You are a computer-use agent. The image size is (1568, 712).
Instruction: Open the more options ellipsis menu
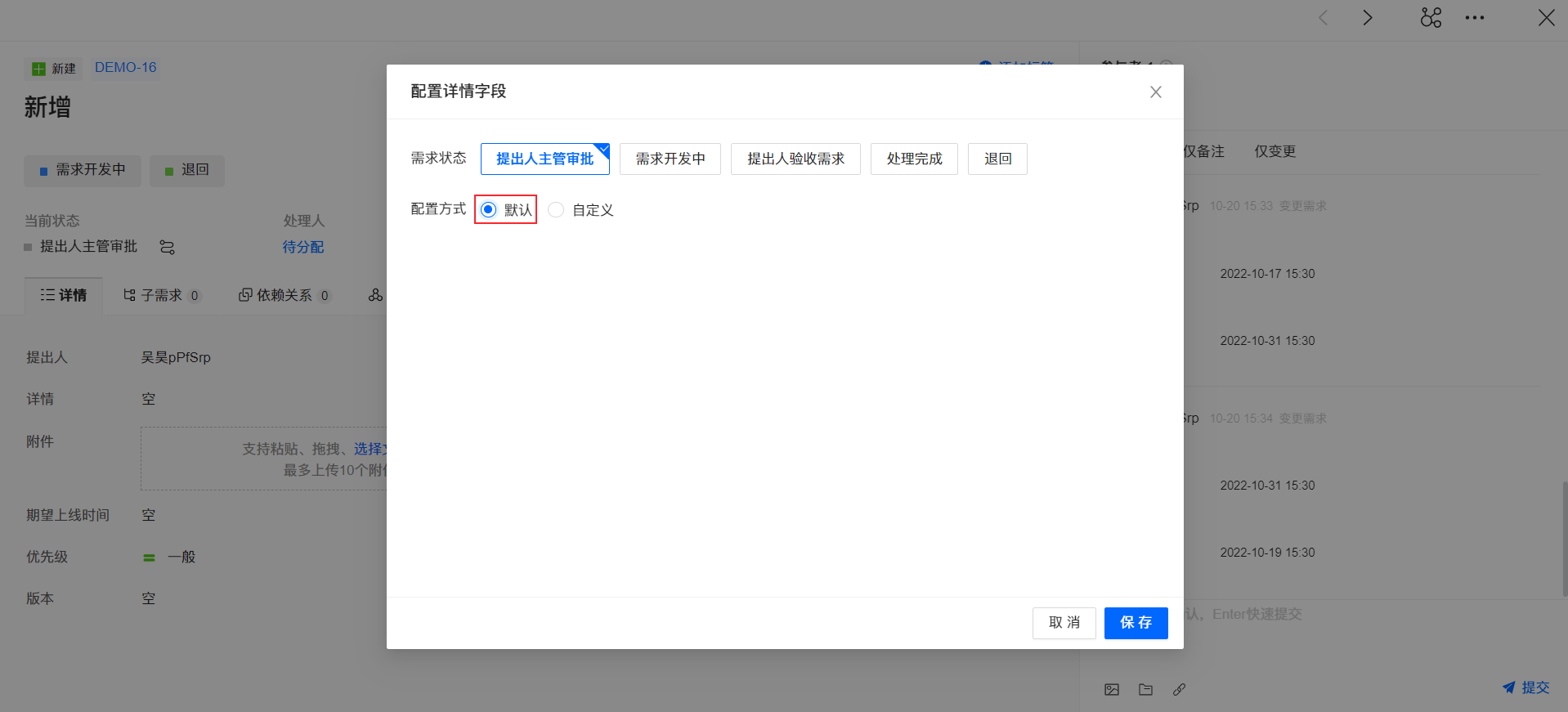point(1475,18)
